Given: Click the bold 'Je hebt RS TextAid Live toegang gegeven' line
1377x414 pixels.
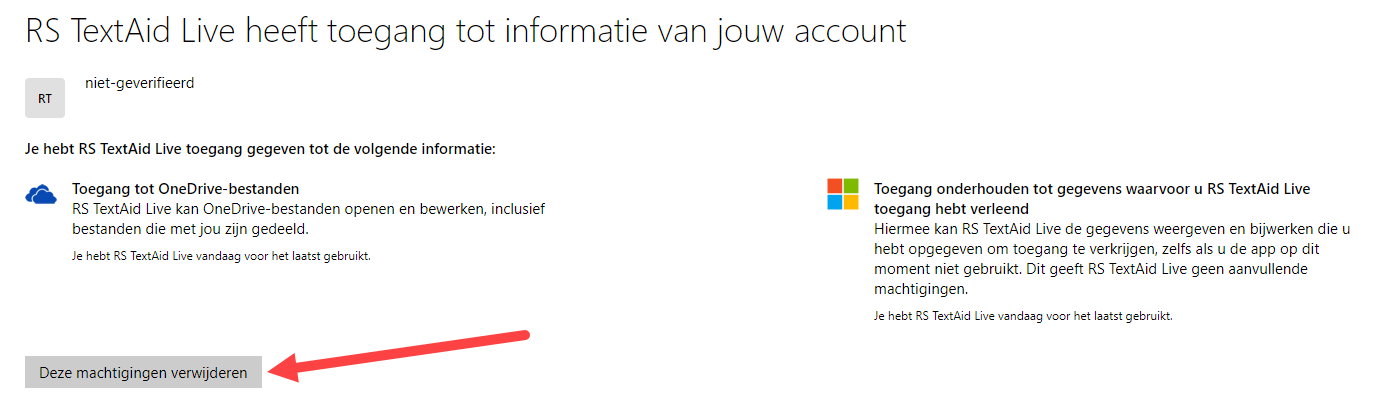Looking at the screenshot, I should click(261, 150).
